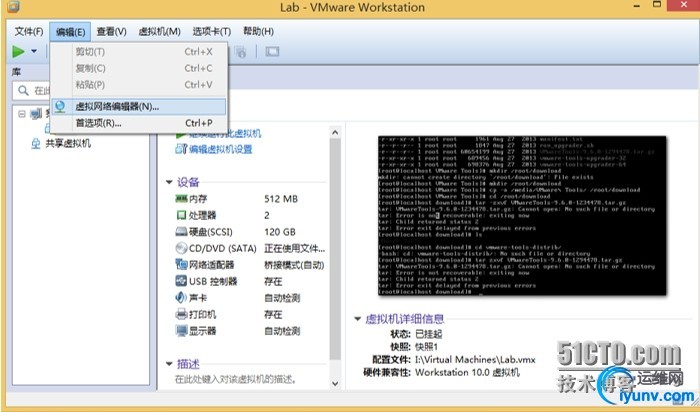Click the scroll up arrow of summary pane

tap(335, 133)
